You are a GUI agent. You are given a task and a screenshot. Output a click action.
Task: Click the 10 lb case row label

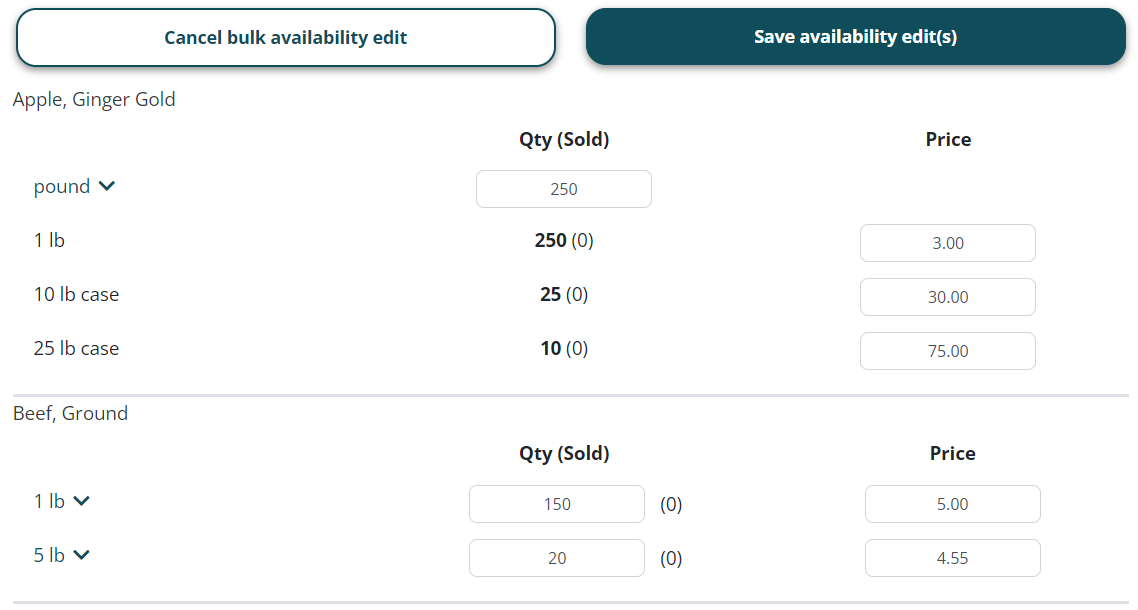pyautogui.click(x=76, y=294)
